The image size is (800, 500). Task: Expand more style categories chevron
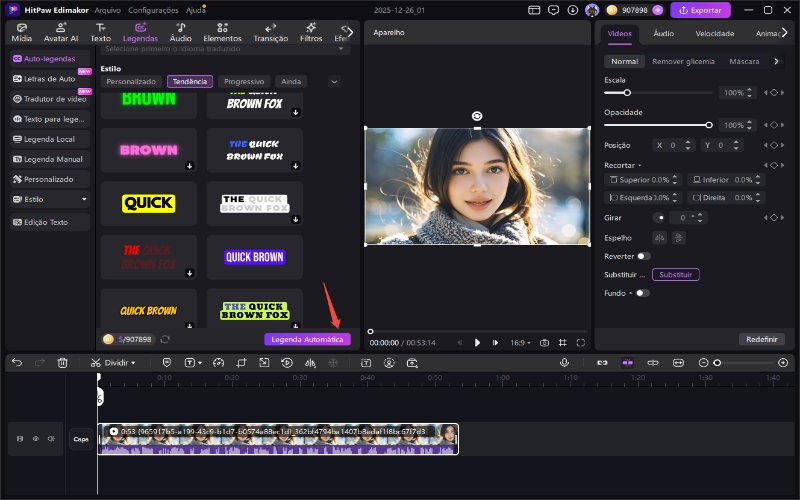click(x=334, y=81)
